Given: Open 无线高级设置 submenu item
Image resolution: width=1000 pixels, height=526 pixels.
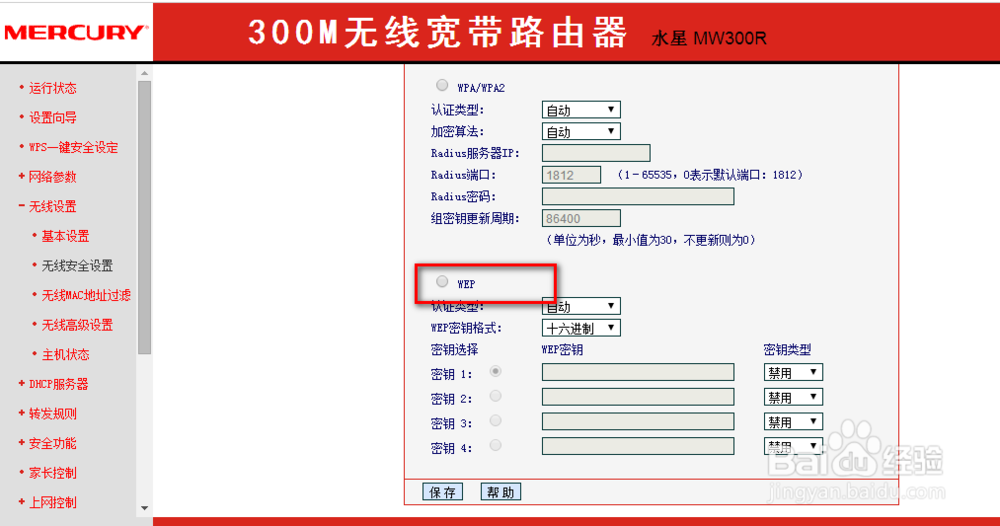Looking at the screenshot, I should click(77, 325).
